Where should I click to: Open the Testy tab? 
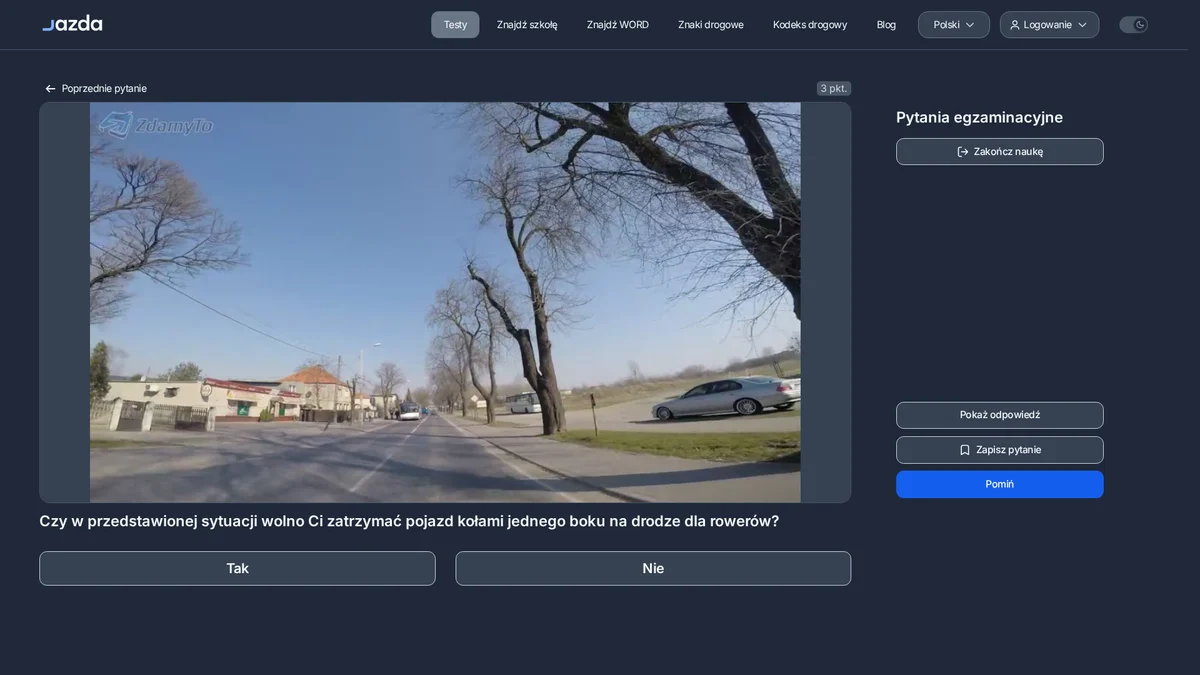(x=455, y=25)
